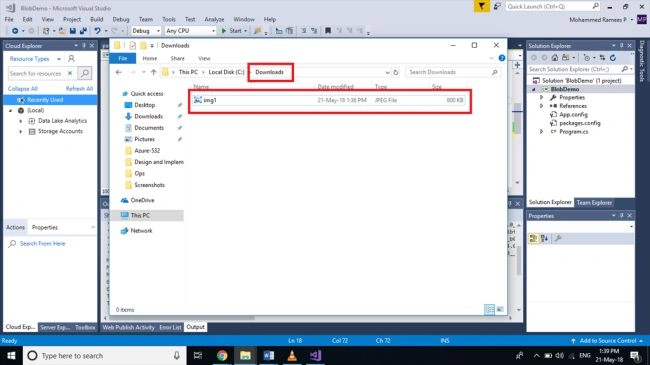Viewport: 650px width, 365px height.
Task: Click the account management icon in Cloud Explorer
Action: pos(71,58)
